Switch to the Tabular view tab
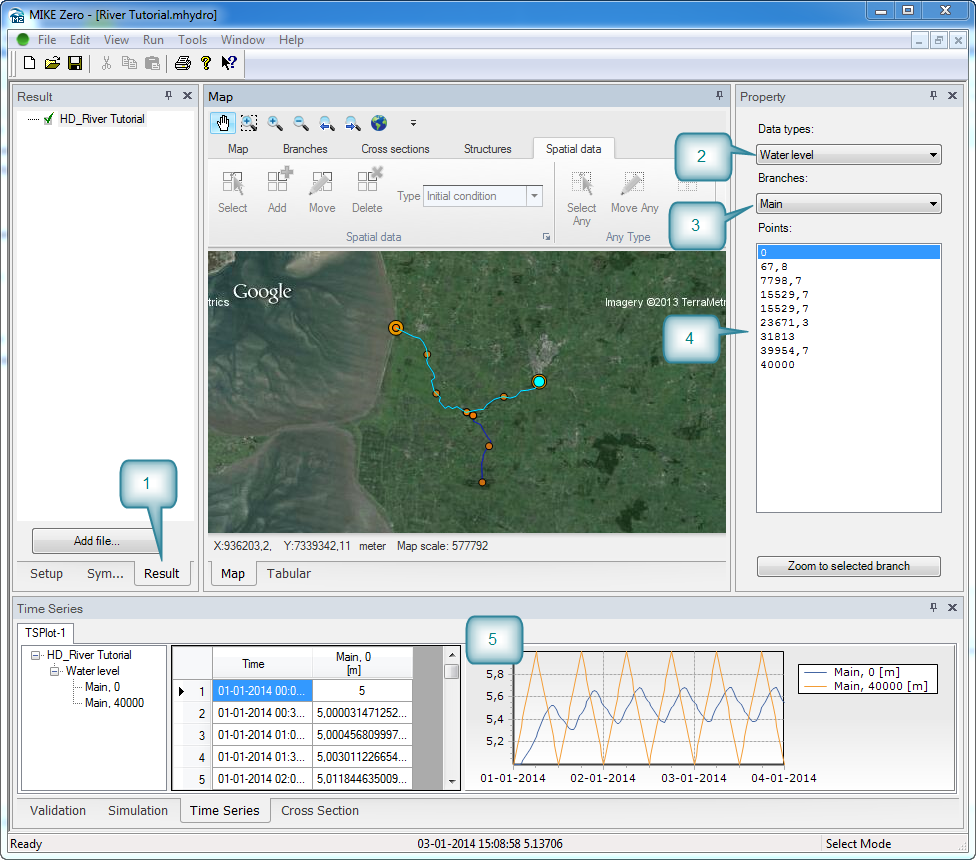976x860 pixels. pos(289,574)
